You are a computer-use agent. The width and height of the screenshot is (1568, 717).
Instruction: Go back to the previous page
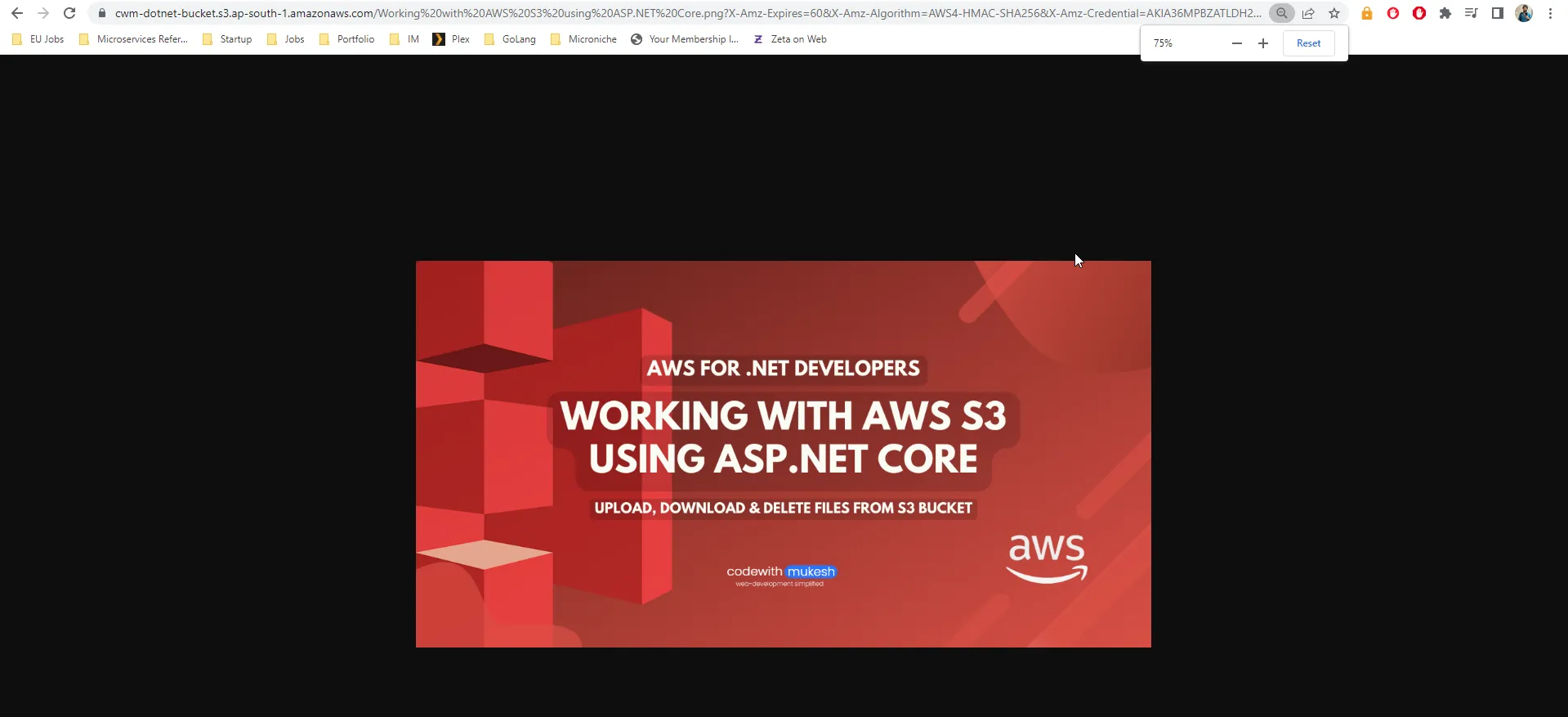pyautogui.click(x=17, y=13)
